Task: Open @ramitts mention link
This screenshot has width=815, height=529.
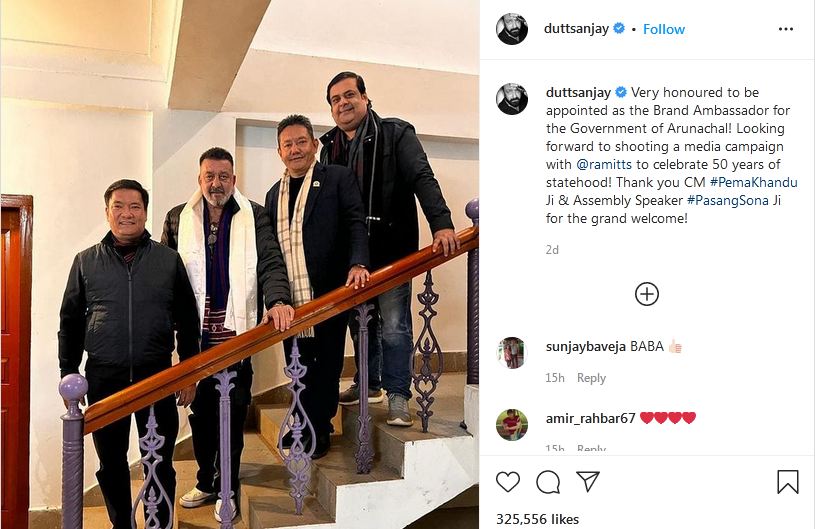Action: pyautogui.click(x=604, y=164)
